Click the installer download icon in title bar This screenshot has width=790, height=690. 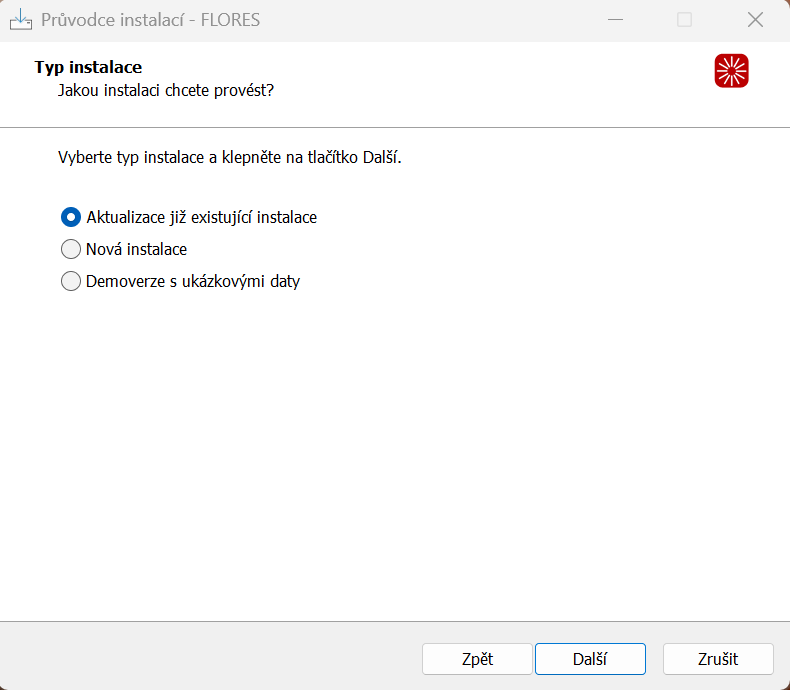pyautogui.click(x=21, y=20)
